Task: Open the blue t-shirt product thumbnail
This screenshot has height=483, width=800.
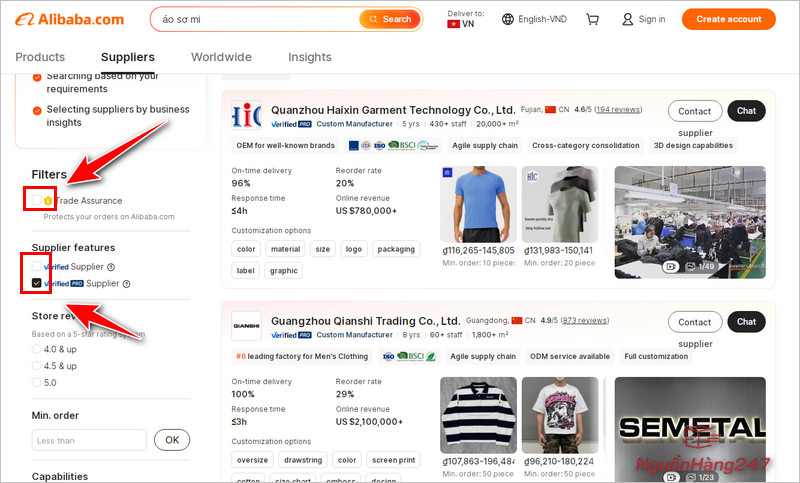Action: 478,204
